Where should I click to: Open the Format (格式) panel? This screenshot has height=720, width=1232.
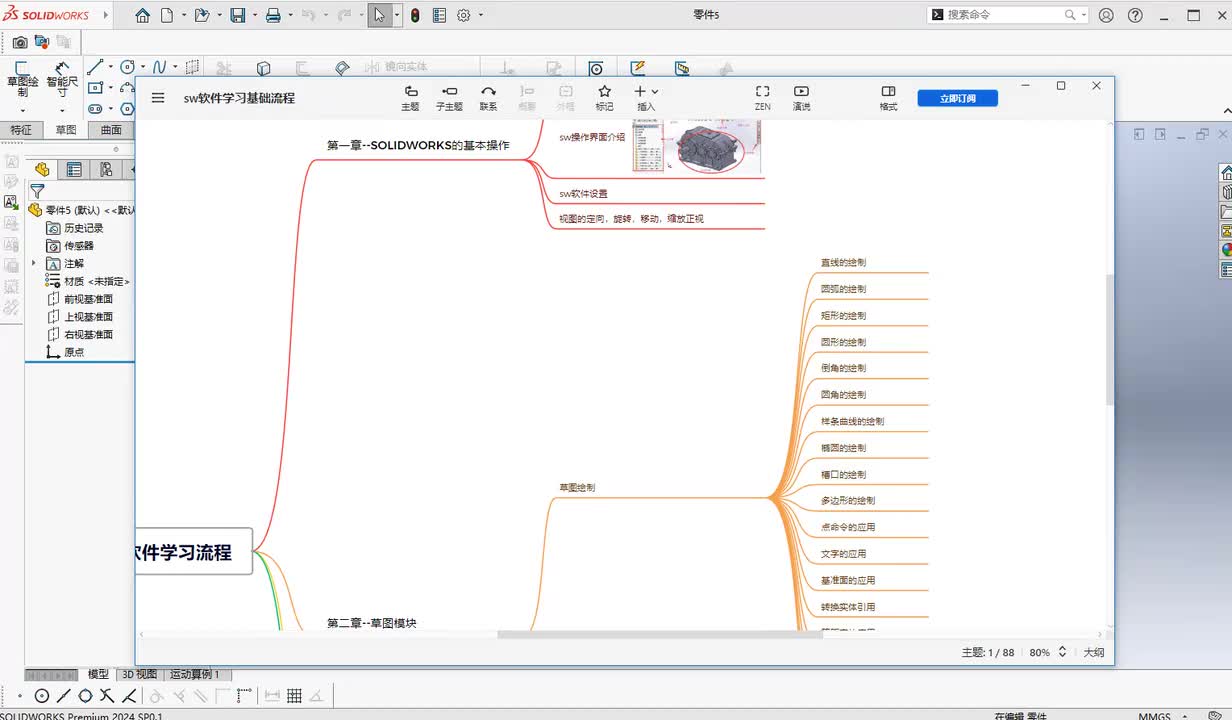tap(888, 98)
